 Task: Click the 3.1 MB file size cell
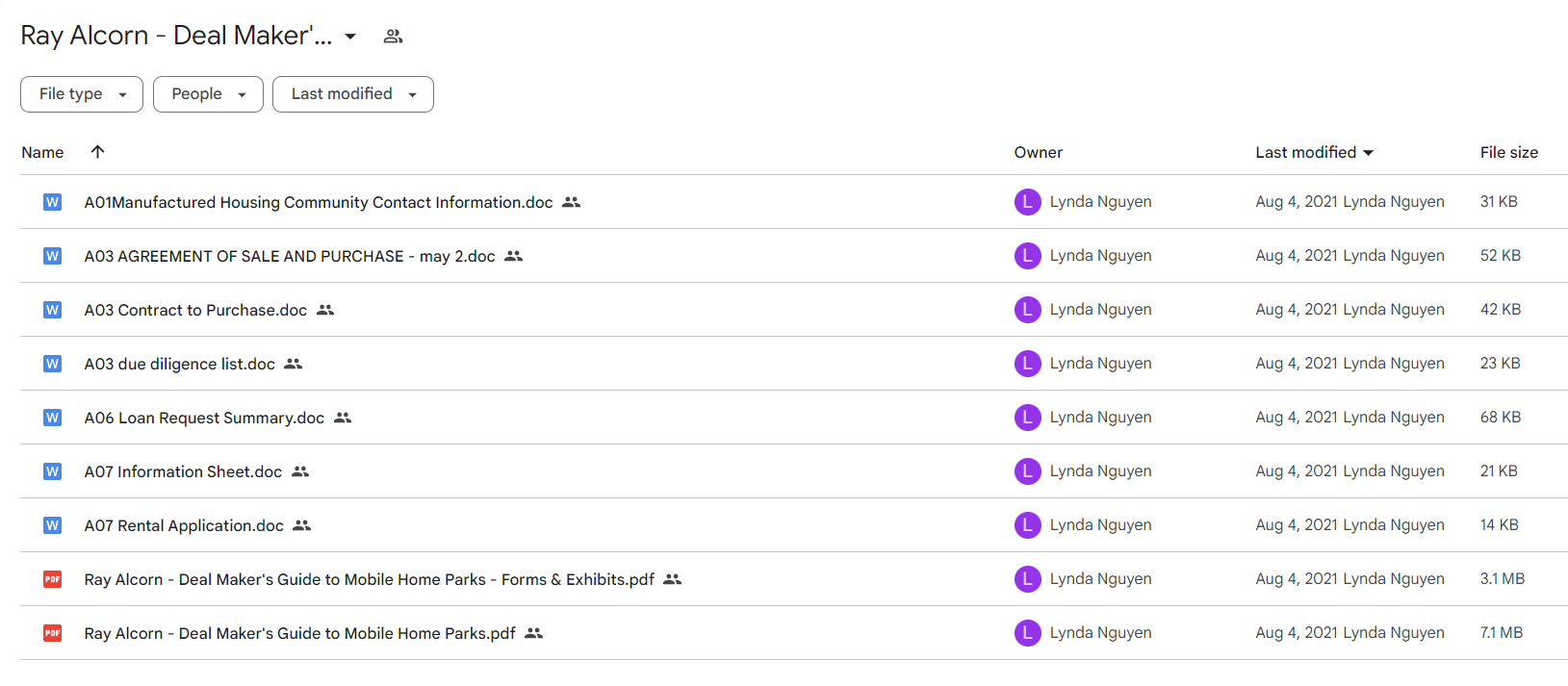coord(1503,579)
